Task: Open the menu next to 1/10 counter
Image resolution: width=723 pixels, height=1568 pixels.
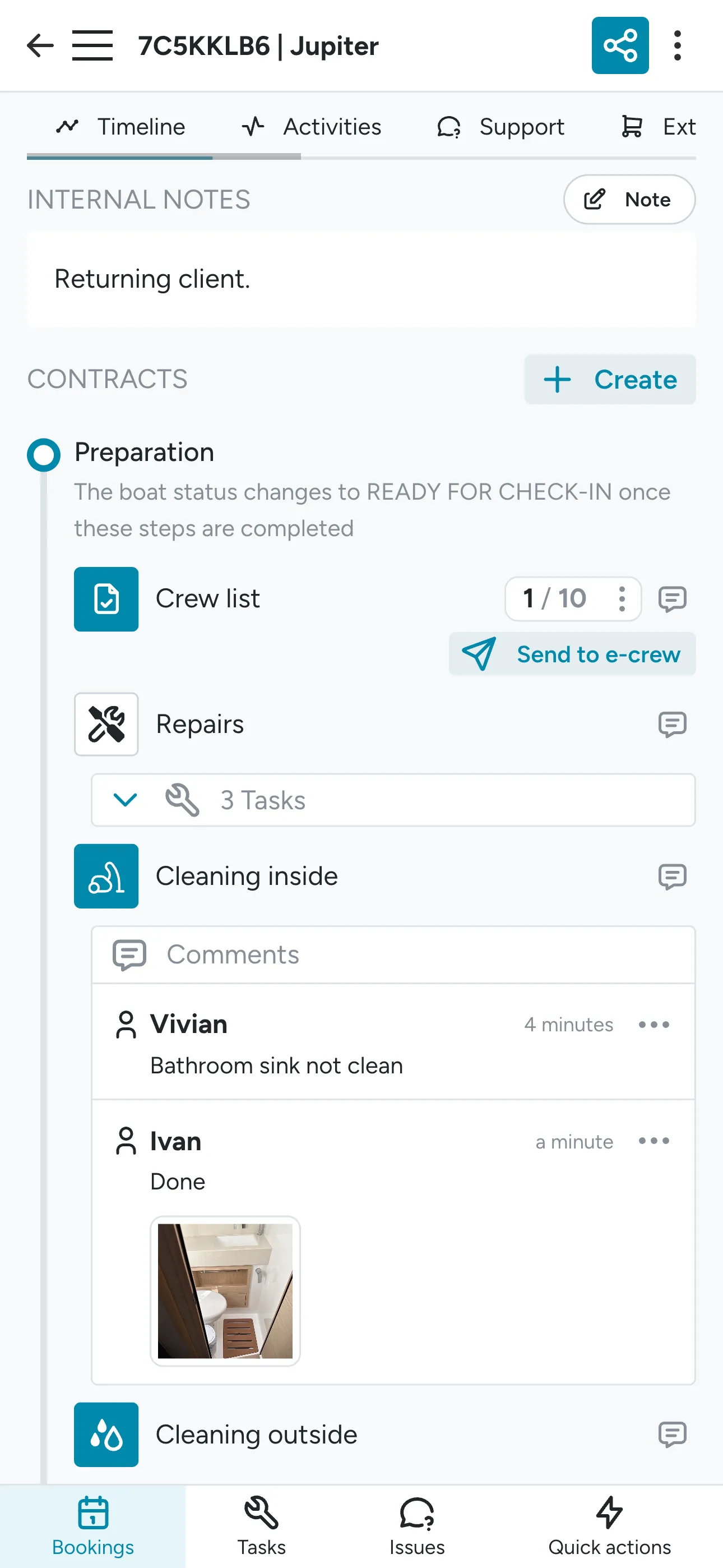Action: pos(622,599)
